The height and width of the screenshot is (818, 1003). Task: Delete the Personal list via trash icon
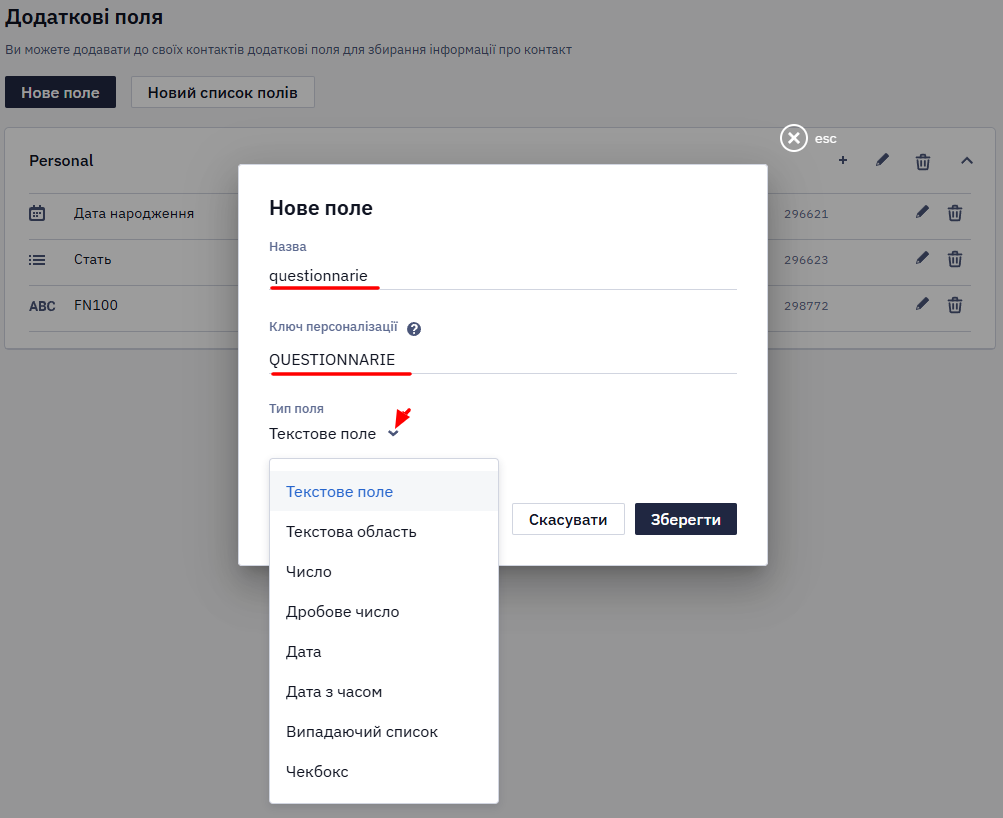922,161
